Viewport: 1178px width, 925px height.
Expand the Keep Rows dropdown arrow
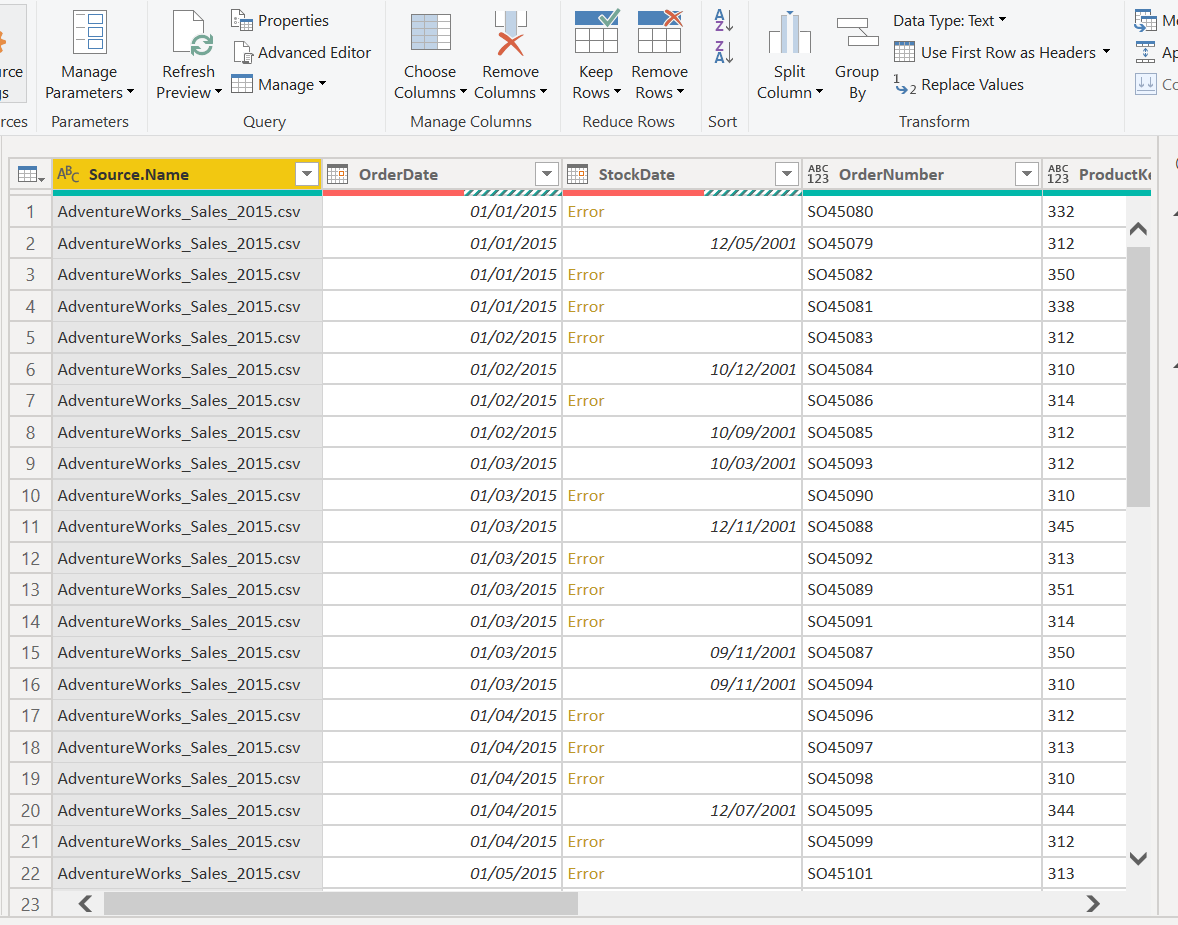618,92
